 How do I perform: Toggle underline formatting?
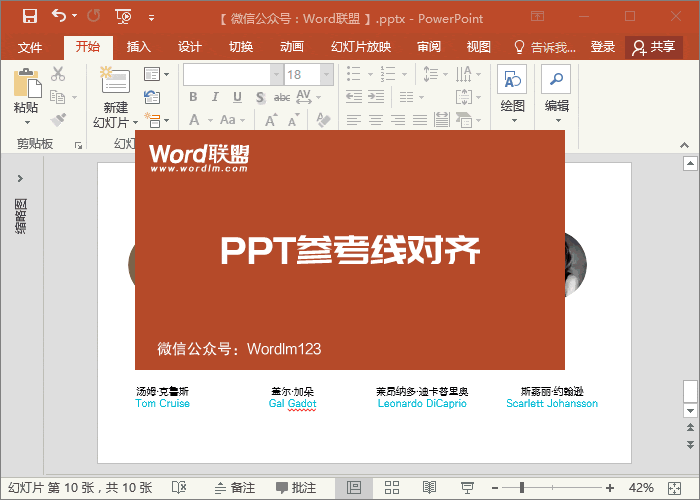pyautogui.click(x=237, y=97)
